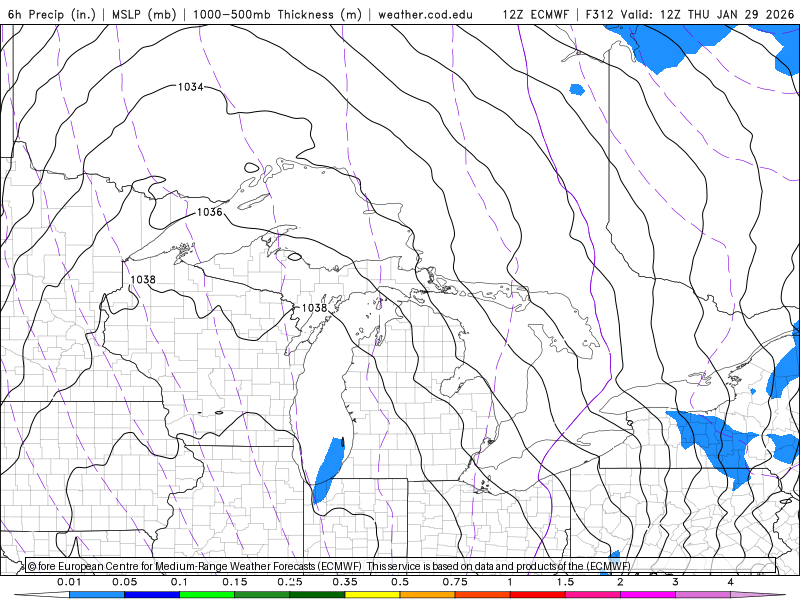
Task: Select the yellow 0.35–0.5 legend swatch
Action: (372, 595)
